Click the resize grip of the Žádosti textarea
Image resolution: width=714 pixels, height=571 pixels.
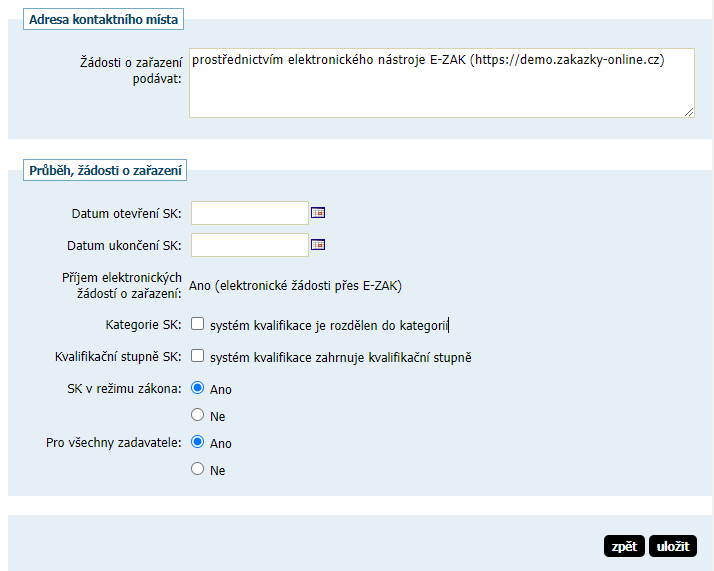689,112
